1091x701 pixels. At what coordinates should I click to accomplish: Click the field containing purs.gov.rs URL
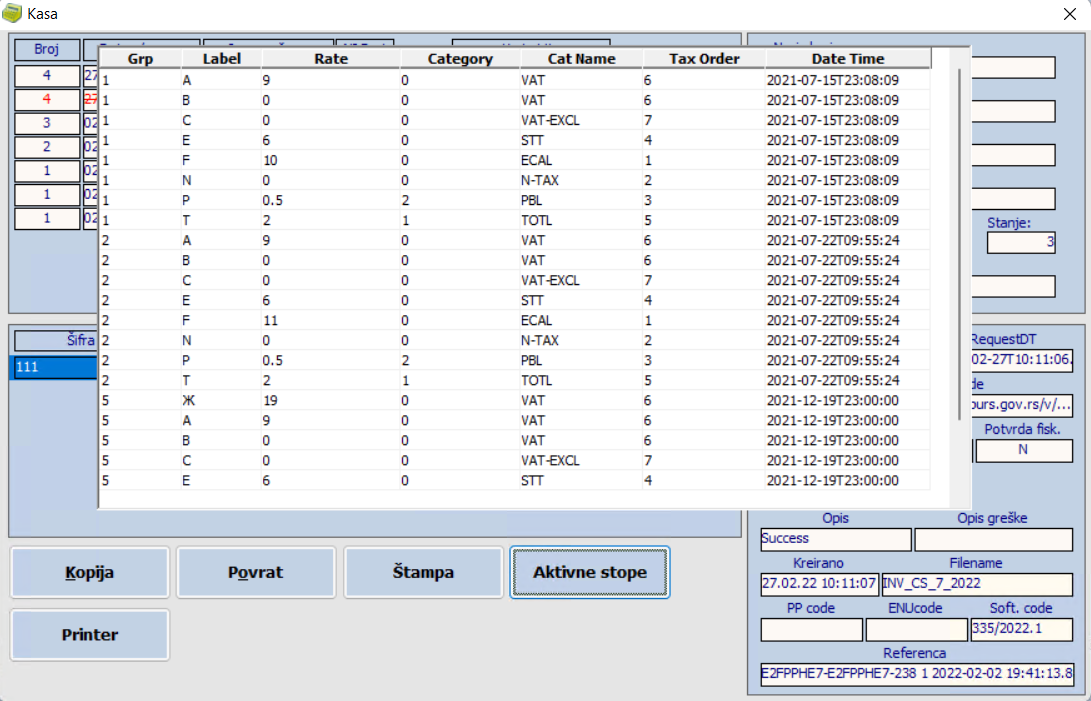(1022, 404)
